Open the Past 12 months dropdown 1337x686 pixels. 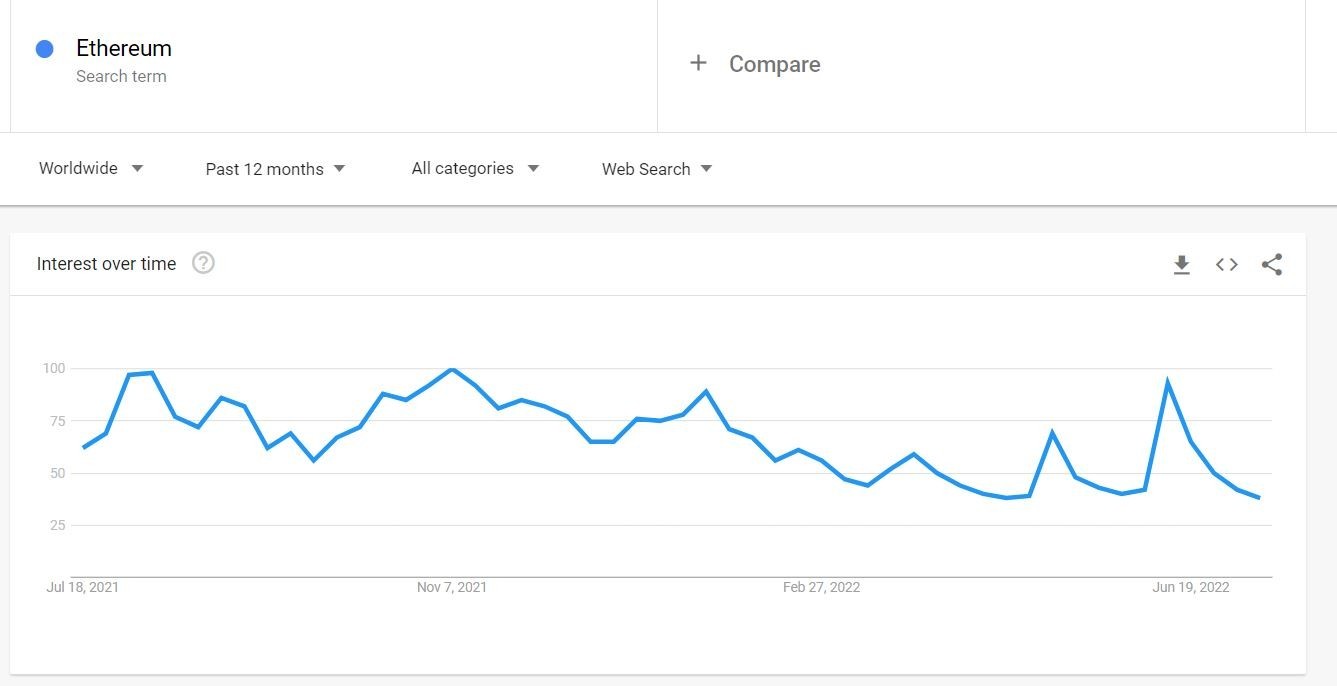pyautogui.click(x=275, y=169)
